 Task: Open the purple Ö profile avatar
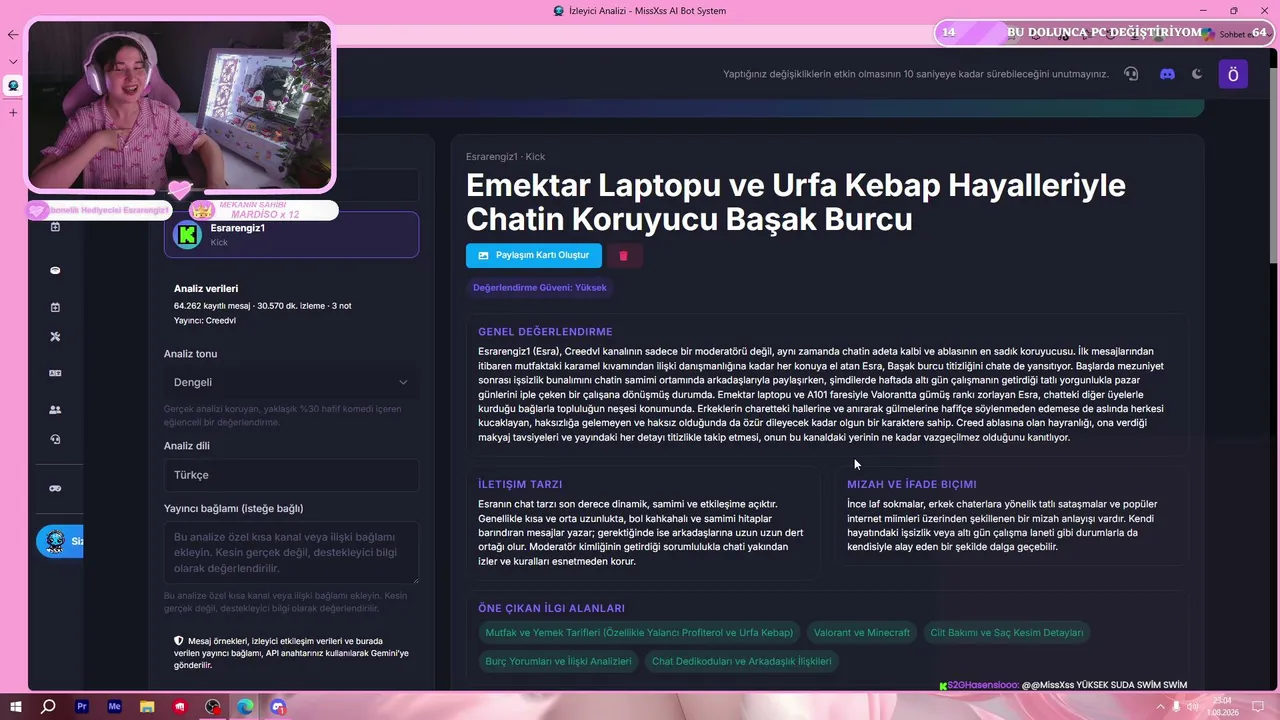[1233, 74]
